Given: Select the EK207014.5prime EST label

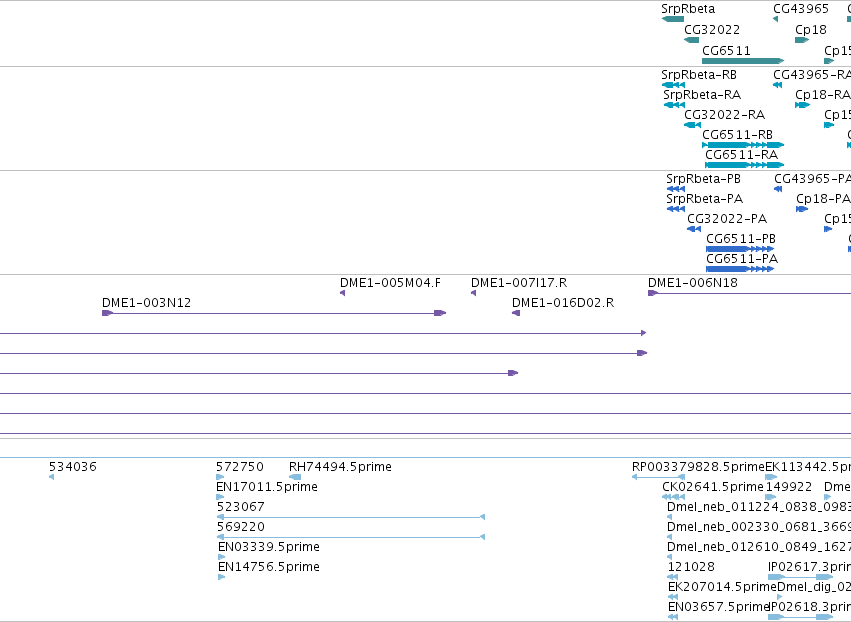Looking at the screenshot, I should tap(722, 587).
